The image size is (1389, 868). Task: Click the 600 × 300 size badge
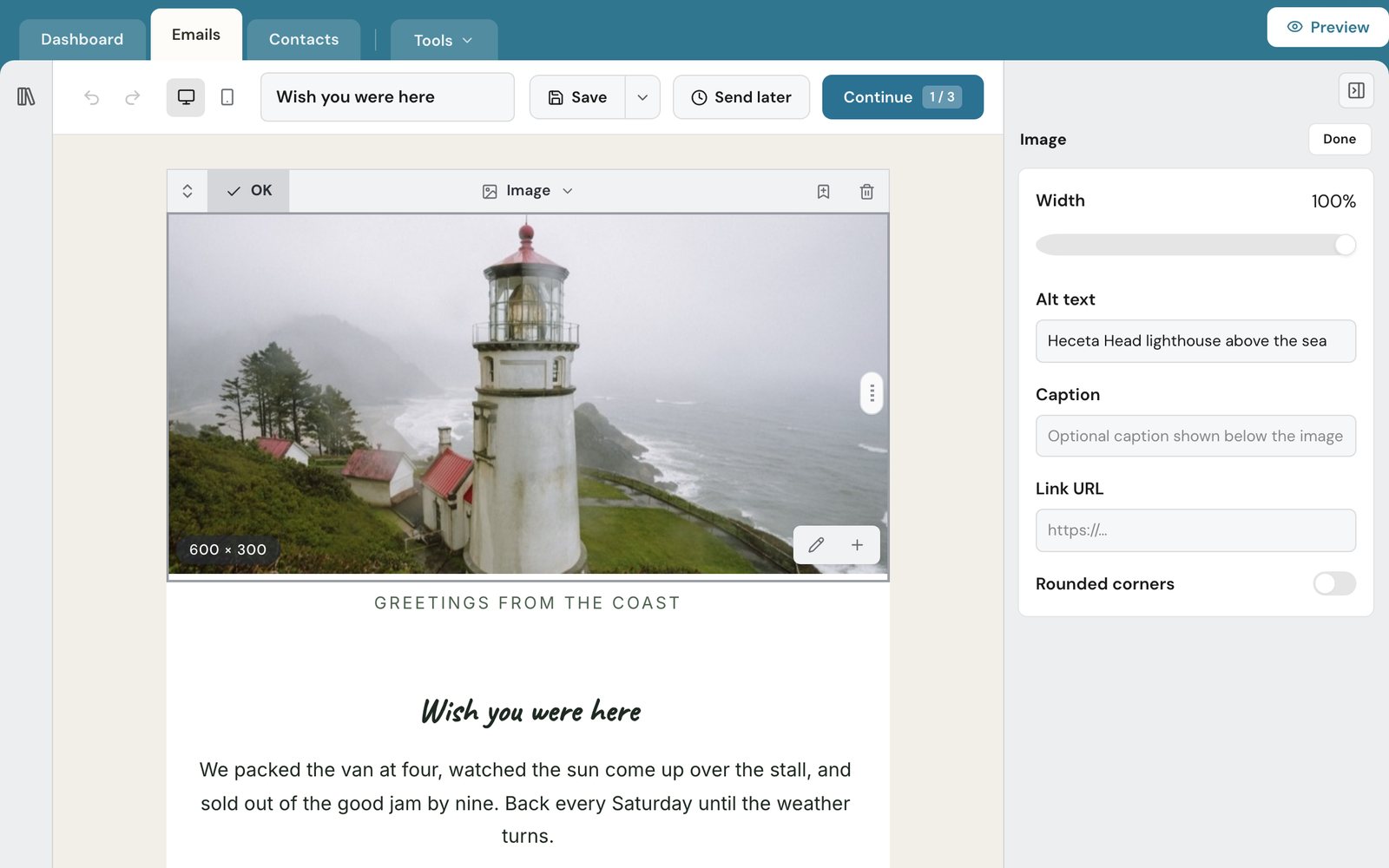[227, 549]
